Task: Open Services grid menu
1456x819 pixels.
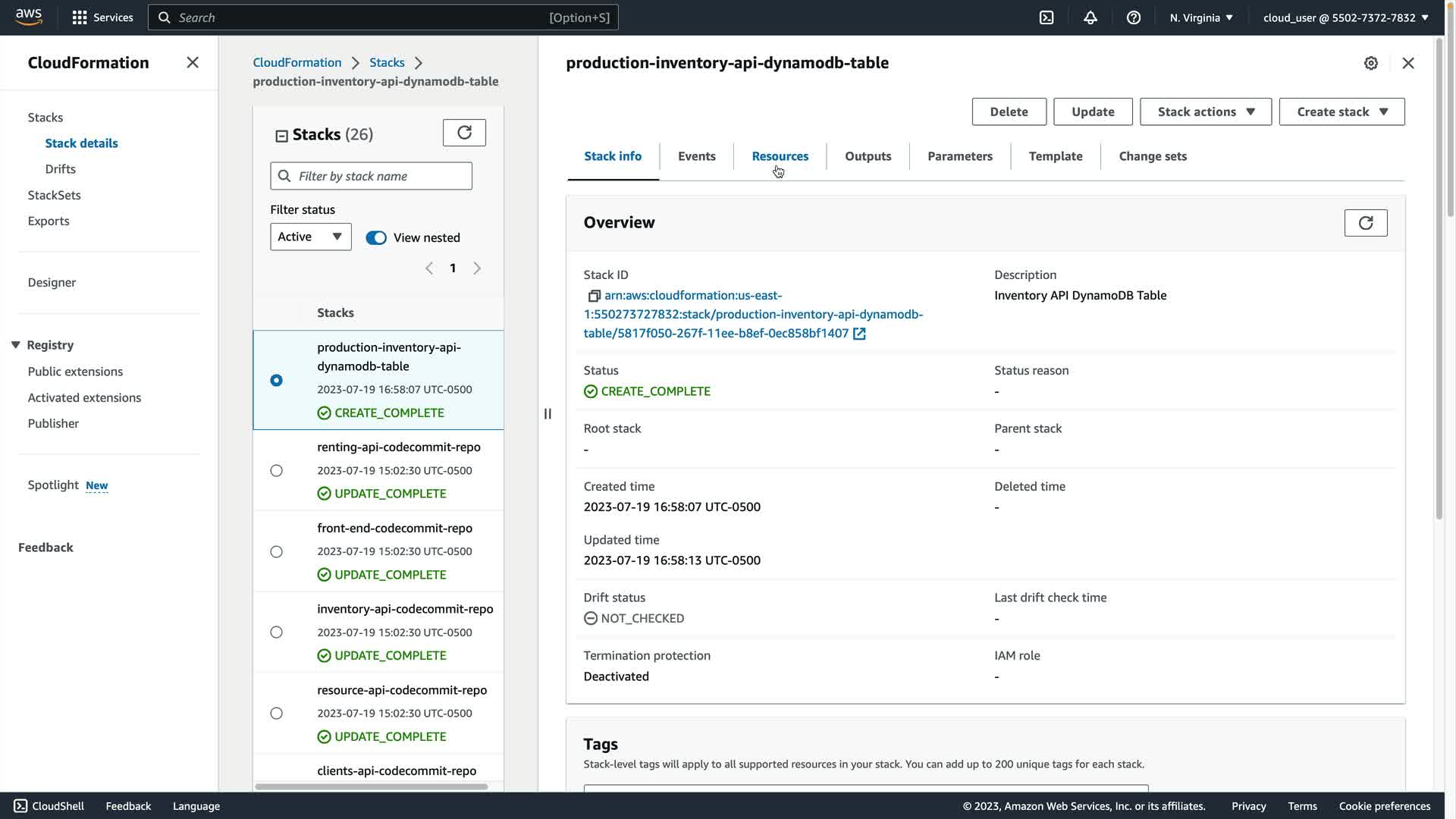Action: pos(80,17)
